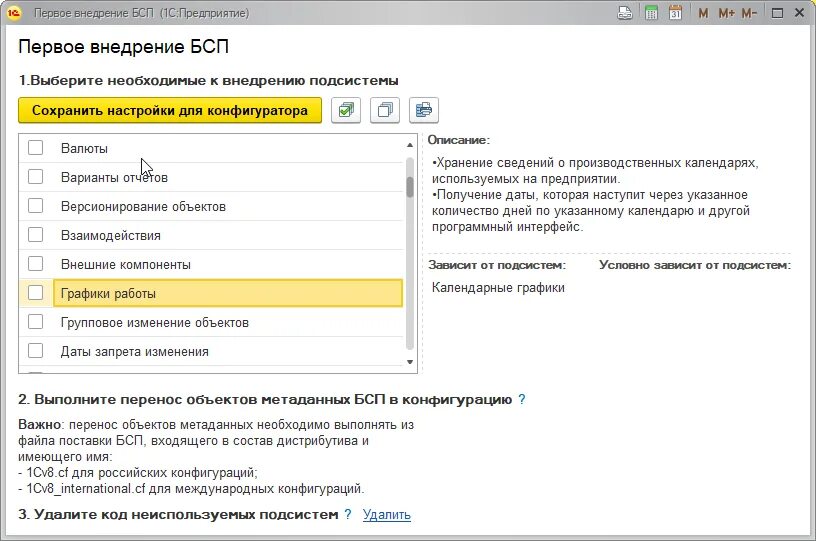Click the print list icon button
This screenshot has width=816, height=541.
(x=424, y=110)
